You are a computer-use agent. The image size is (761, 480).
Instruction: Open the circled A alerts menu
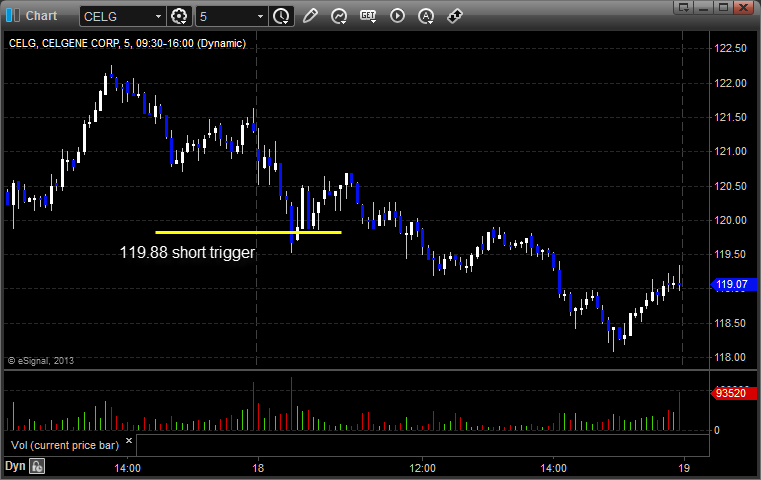[x=426, y=17]
